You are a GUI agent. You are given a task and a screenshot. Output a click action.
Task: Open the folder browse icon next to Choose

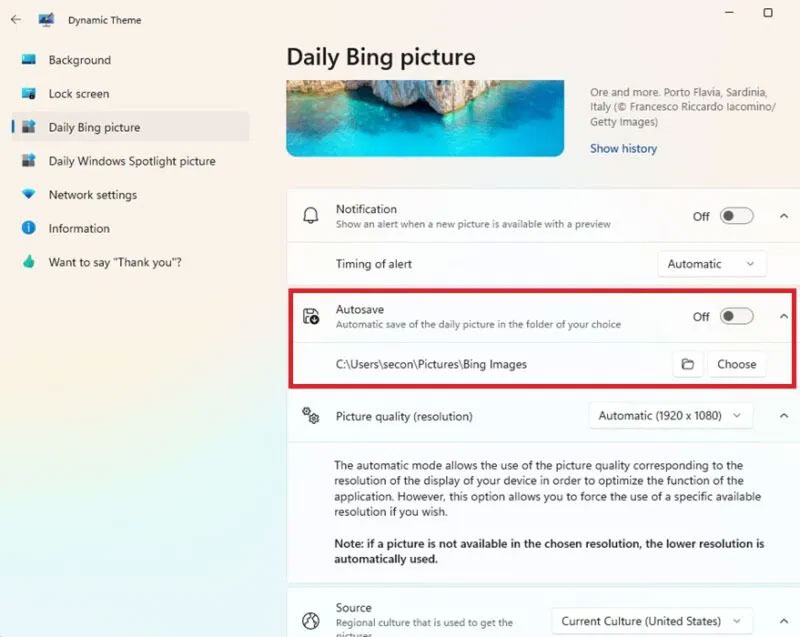click(x=687, y=364)
